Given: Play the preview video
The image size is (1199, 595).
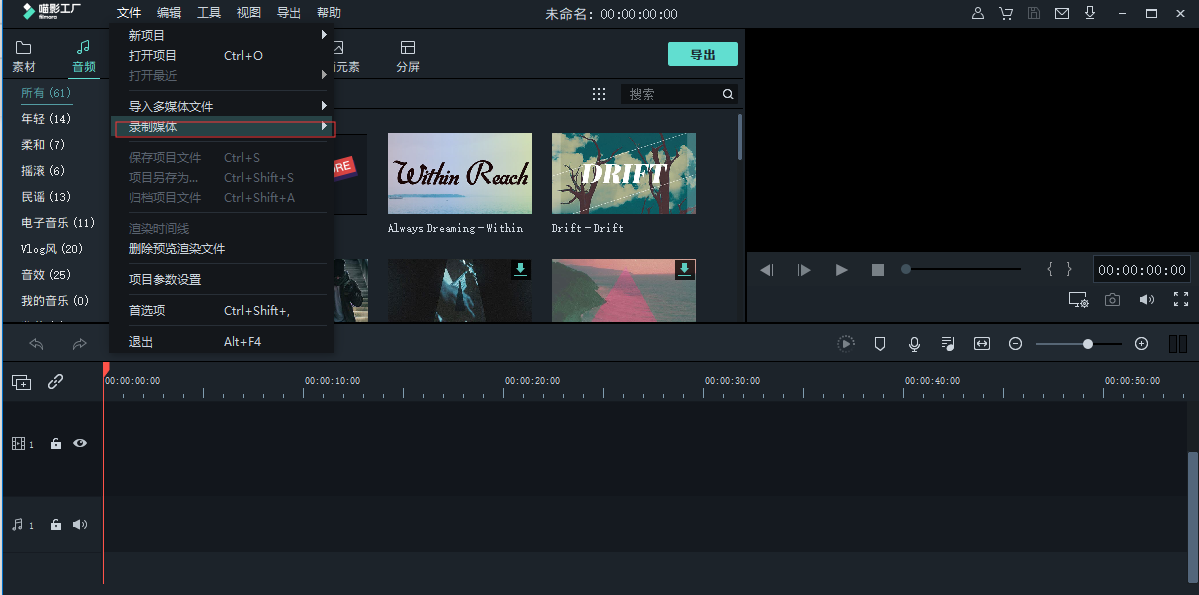Looking at the screenshot, I should [x=841, y=270].
